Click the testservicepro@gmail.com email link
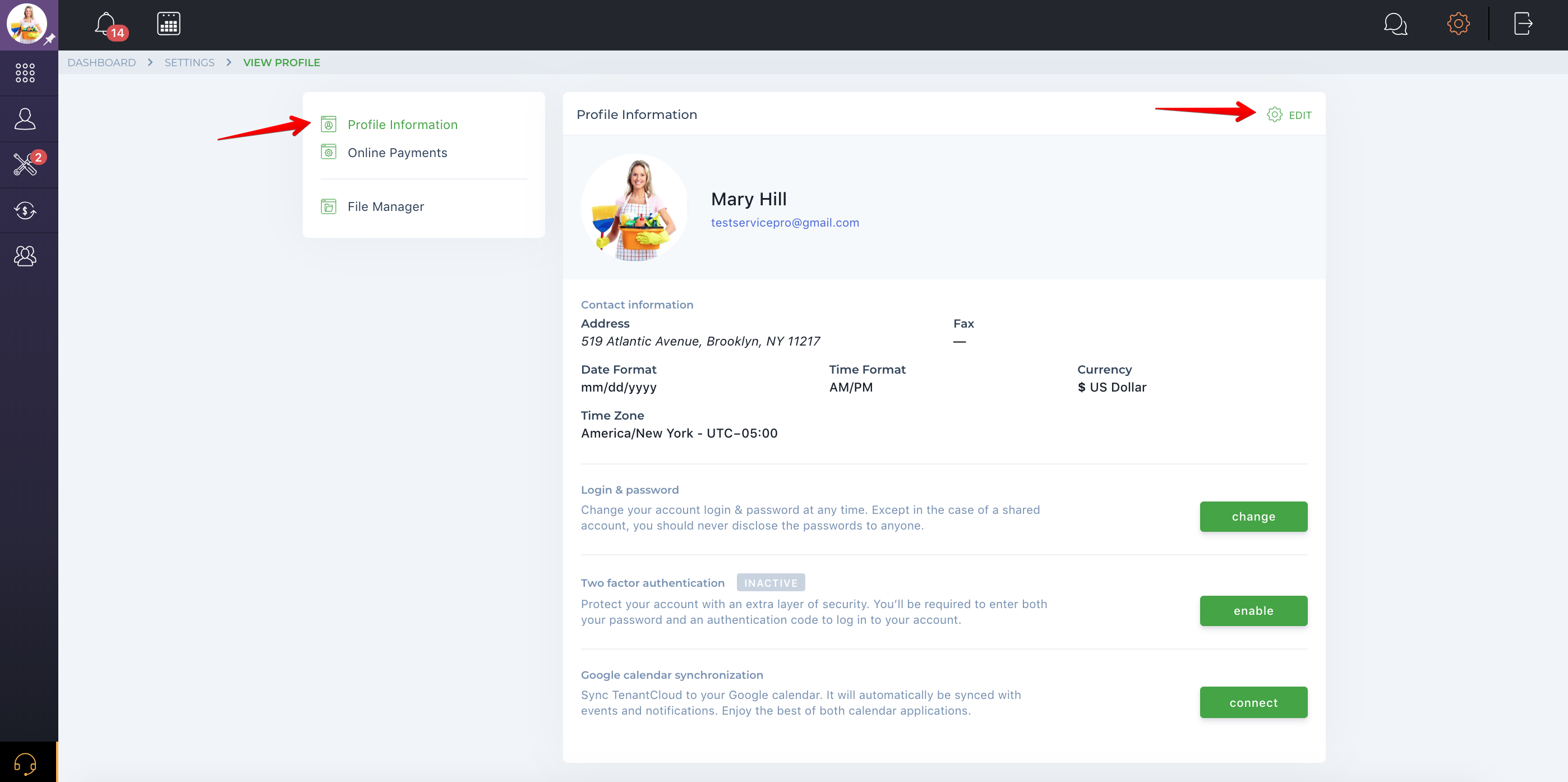The height and width of the screenshot is (782, 1568). click(x=785, y=223)
